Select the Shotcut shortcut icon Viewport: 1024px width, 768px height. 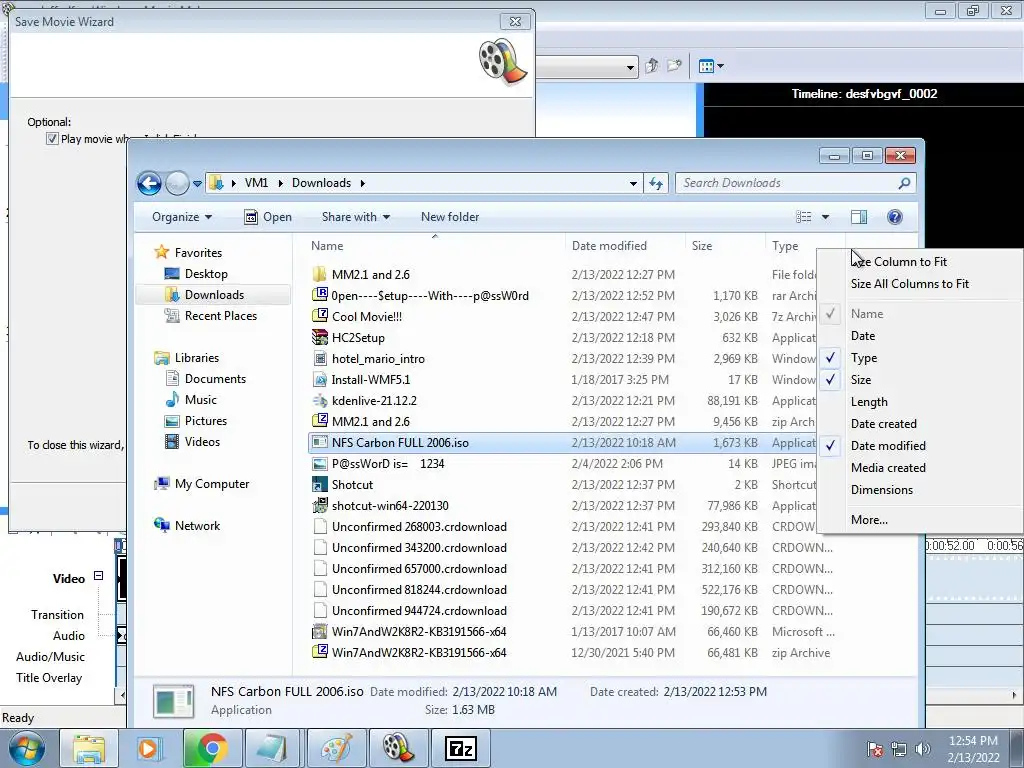(x=319, y=485)
